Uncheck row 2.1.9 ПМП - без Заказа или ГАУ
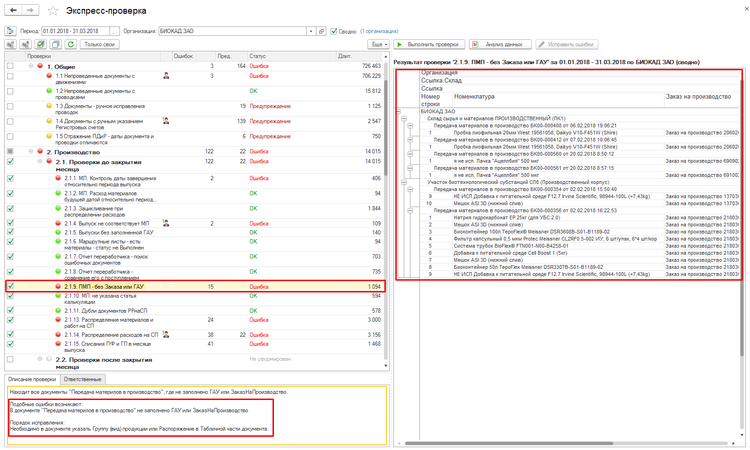 pyautogui.click(x=10, y=286)
